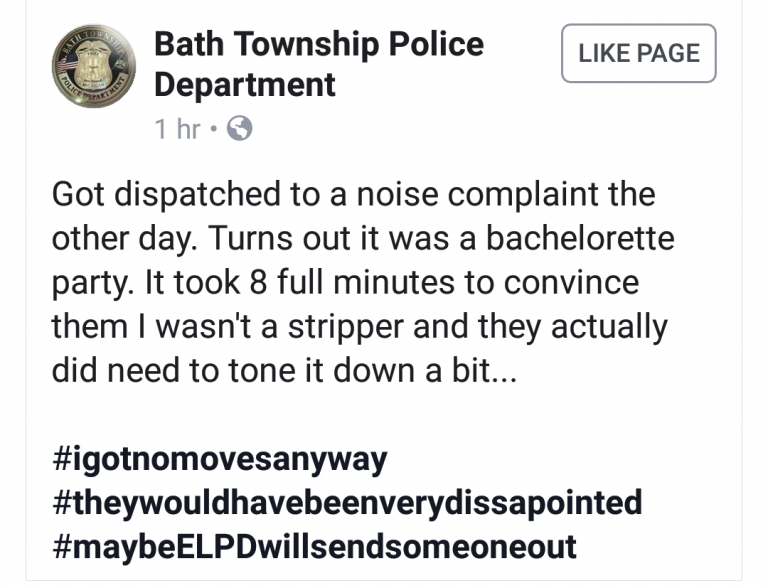The height and width of the screenshot is (588, 768).
Task: Click the word "Police" in the page title
Action: pos(436,44)
